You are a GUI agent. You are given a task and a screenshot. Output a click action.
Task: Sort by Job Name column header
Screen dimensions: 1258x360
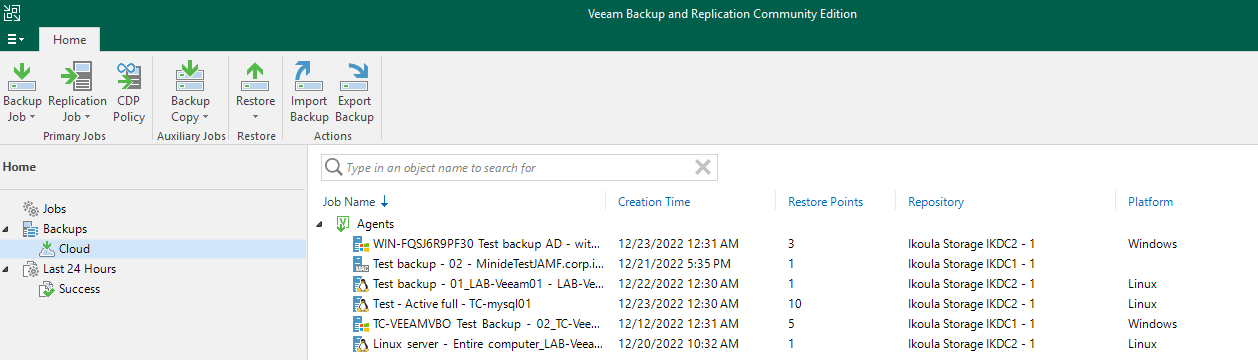coord(349,202)
